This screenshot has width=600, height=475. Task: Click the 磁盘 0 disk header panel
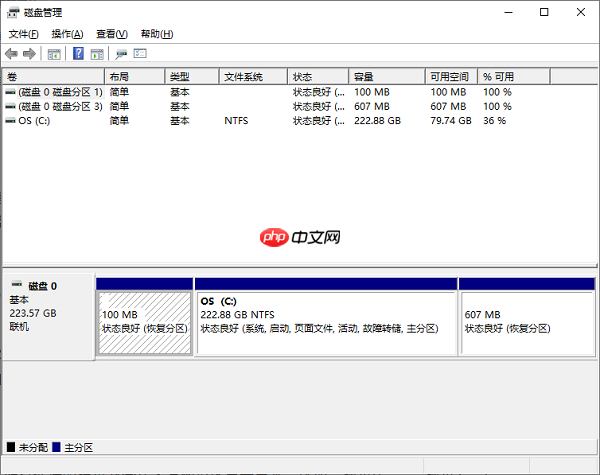49,317
